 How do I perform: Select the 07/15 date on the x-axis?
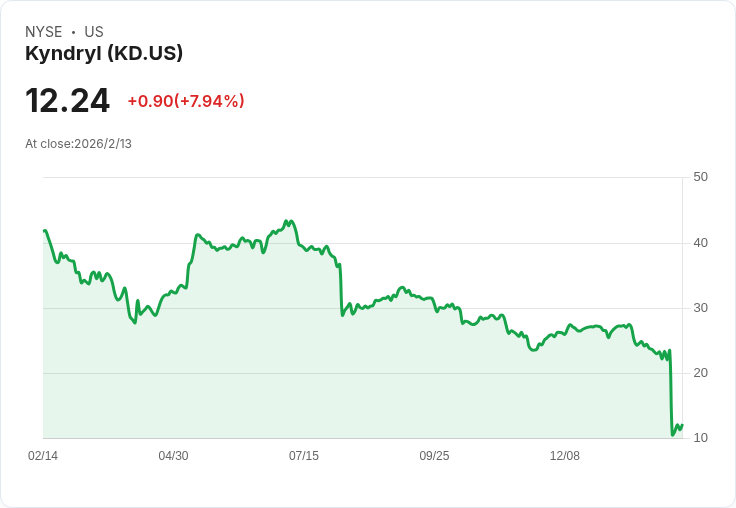point(304,456)
